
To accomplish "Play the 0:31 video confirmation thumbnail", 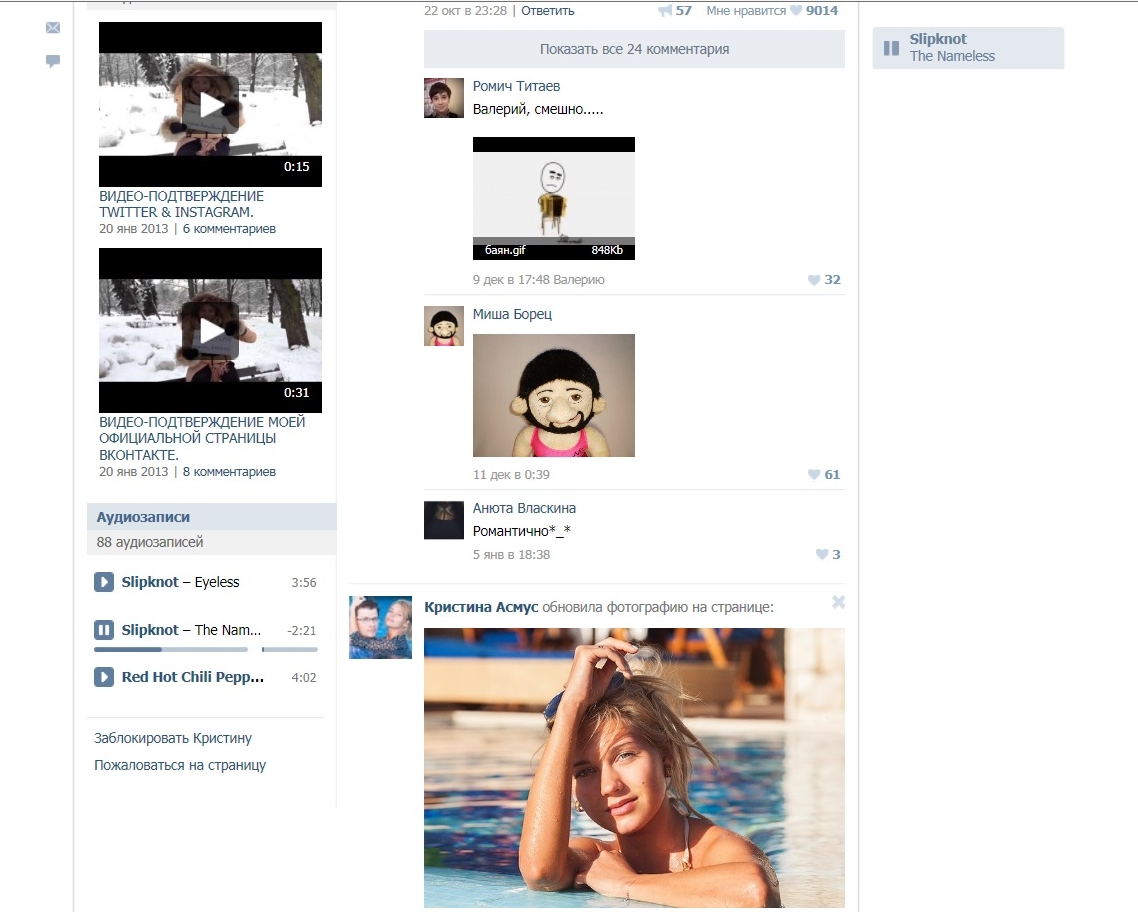I will tap(210, 330).
